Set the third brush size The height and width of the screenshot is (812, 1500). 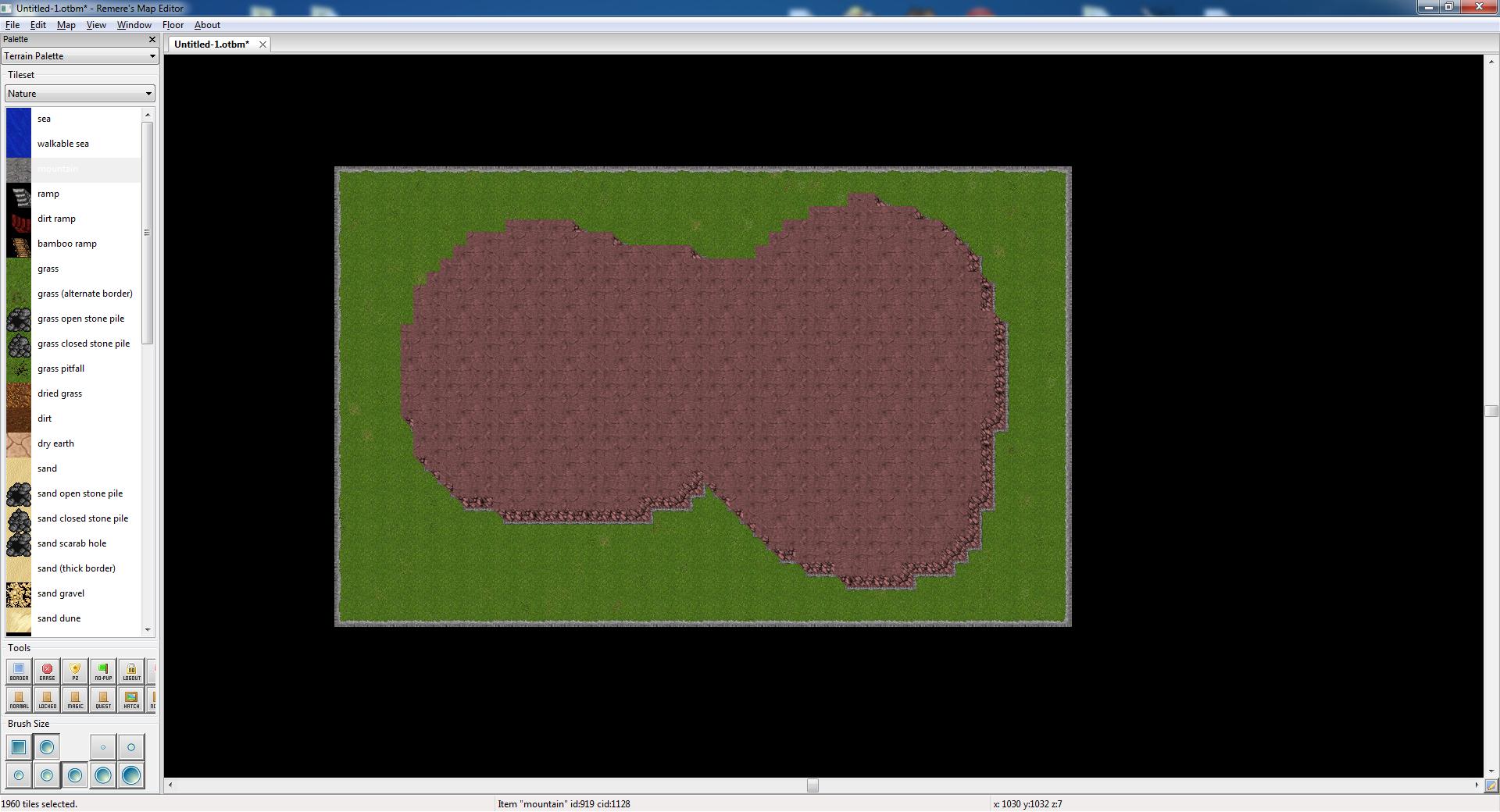(x=19, y=775)
